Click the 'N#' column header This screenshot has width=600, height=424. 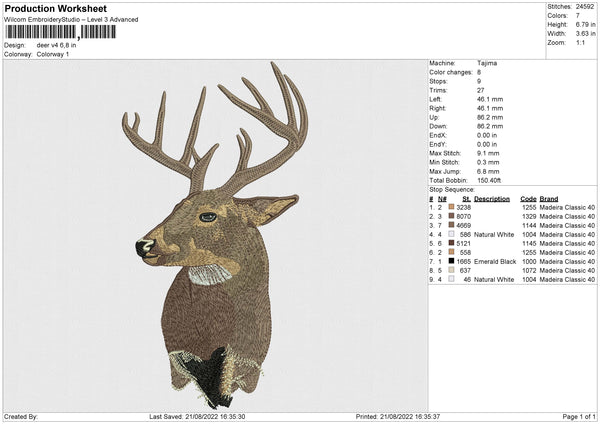[x=442, y=199]
